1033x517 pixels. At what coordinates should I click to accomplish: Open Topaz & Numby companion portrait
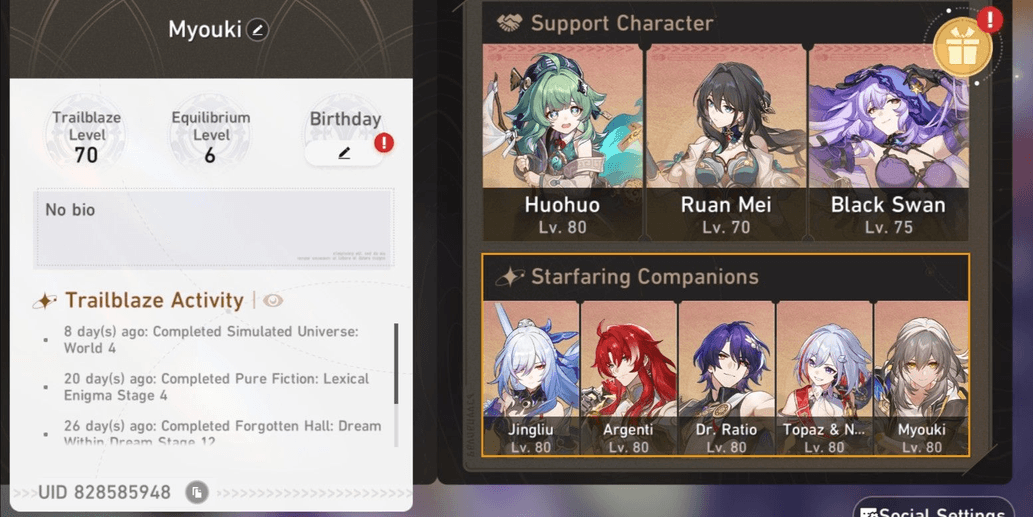[x=824, y=378]
